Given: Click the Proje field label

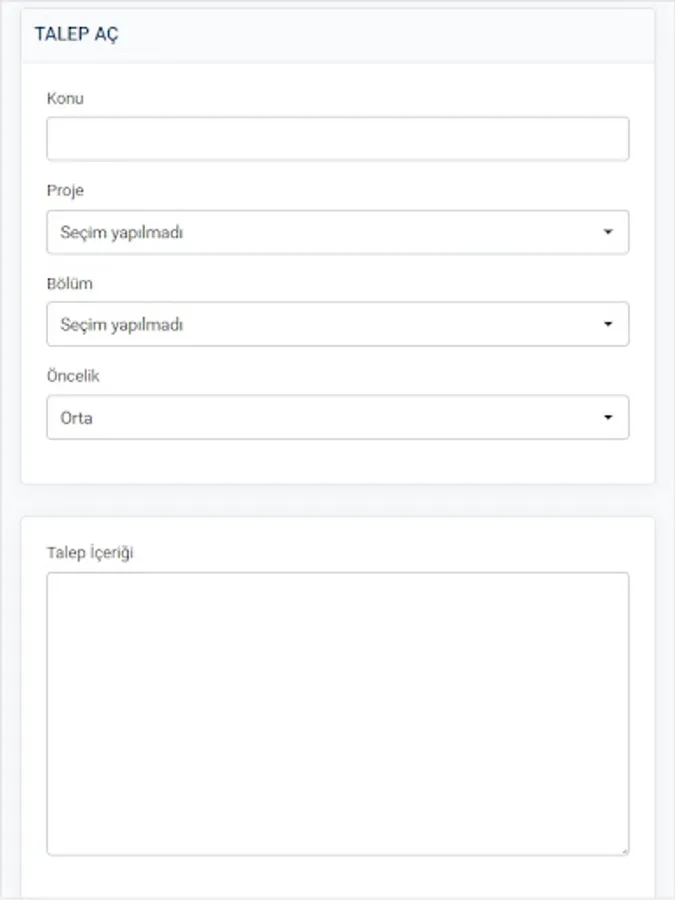Looking at the screenshot, I should [65, 190].
